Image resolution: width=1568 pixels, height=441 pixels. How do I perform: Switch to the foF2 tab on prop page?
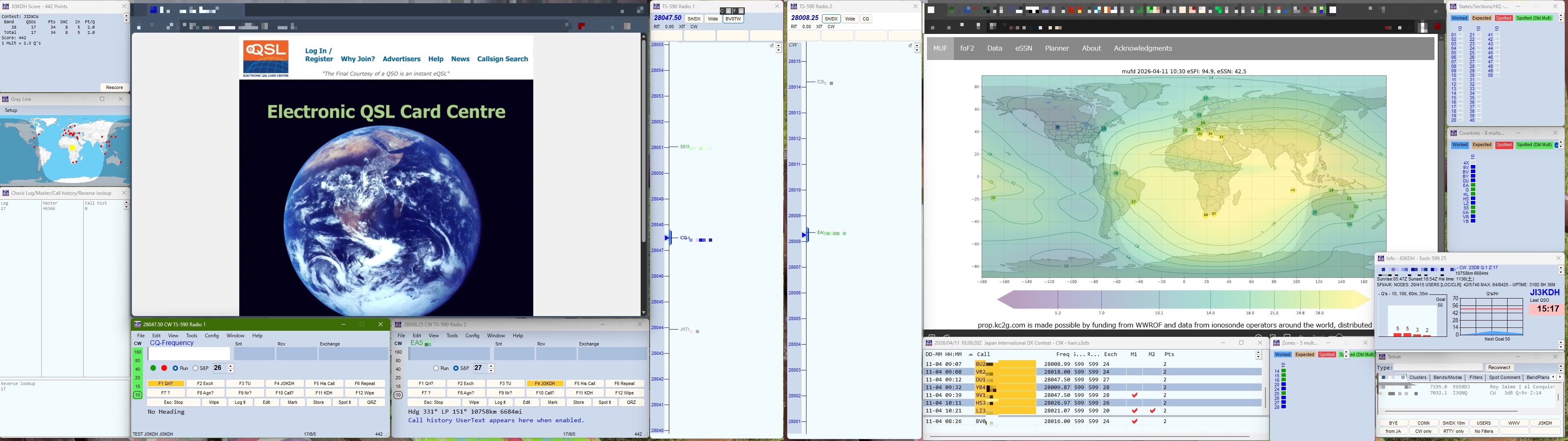tap(967, 48)
